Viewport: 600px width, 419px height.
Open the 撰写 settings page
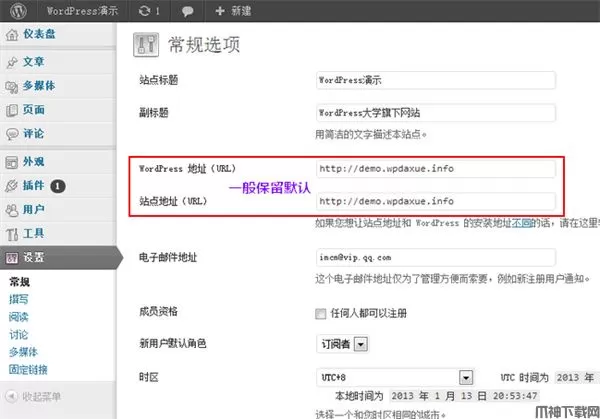coord(19,299)
